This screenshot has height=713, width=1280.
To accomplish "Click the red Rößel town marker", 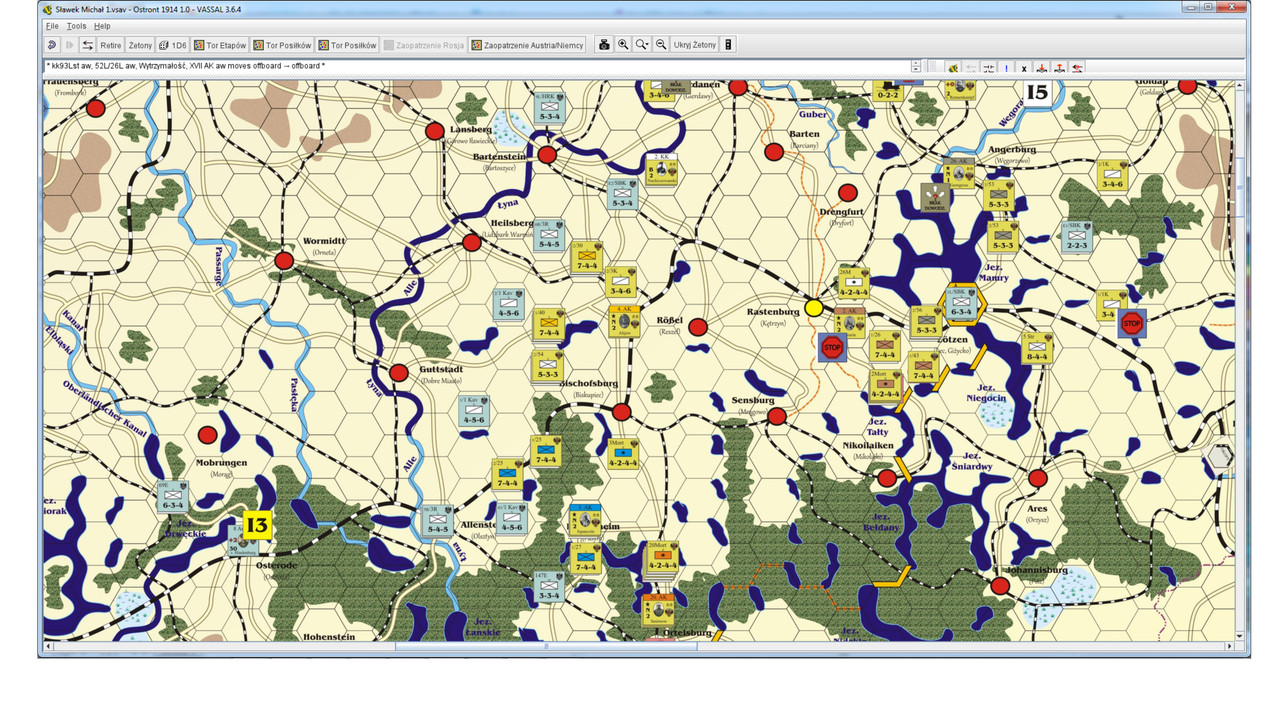I will (x=698, y=327).
